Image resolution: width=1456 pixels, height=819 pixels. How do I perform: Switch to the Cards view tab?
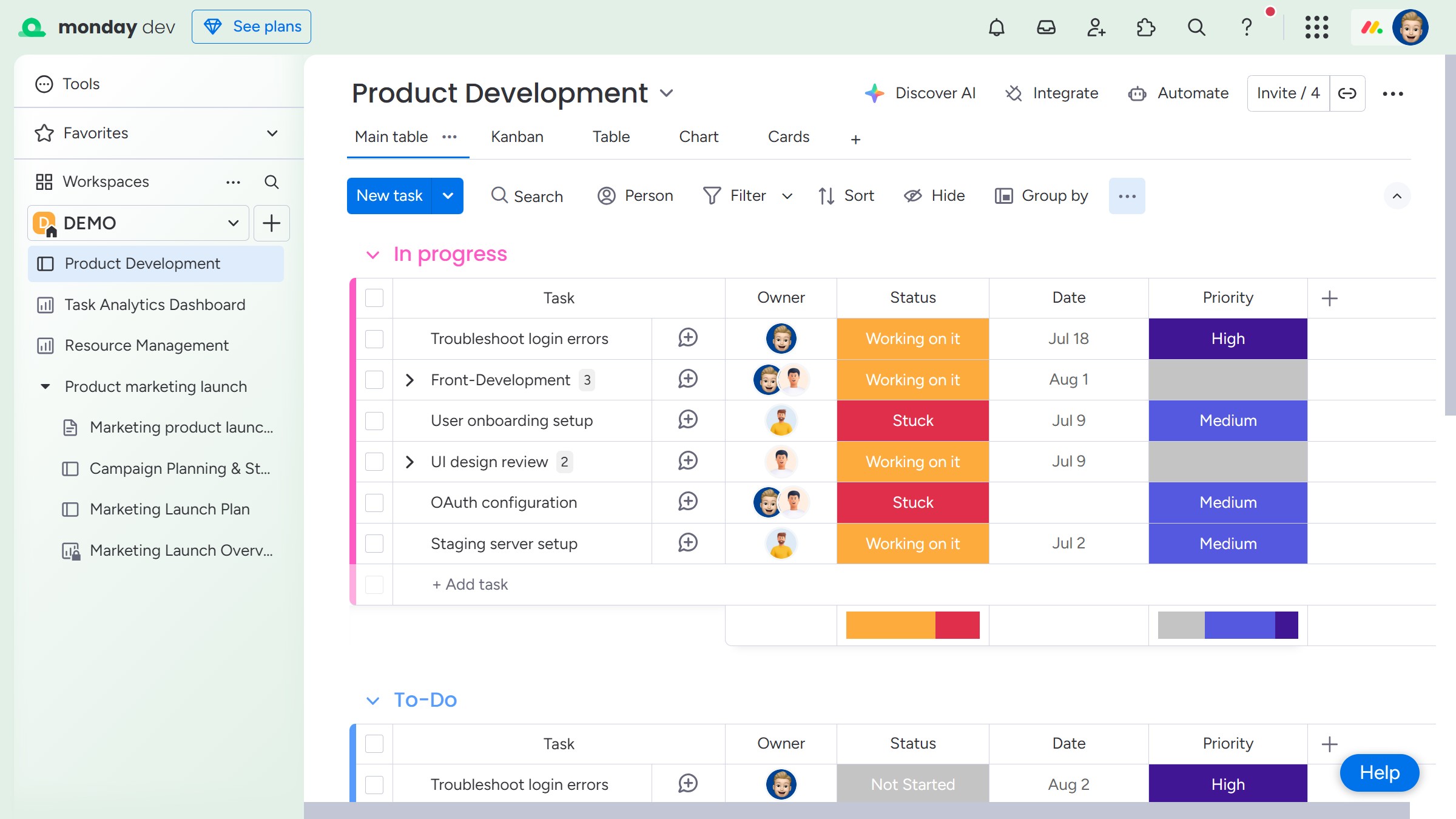point(788,137)
